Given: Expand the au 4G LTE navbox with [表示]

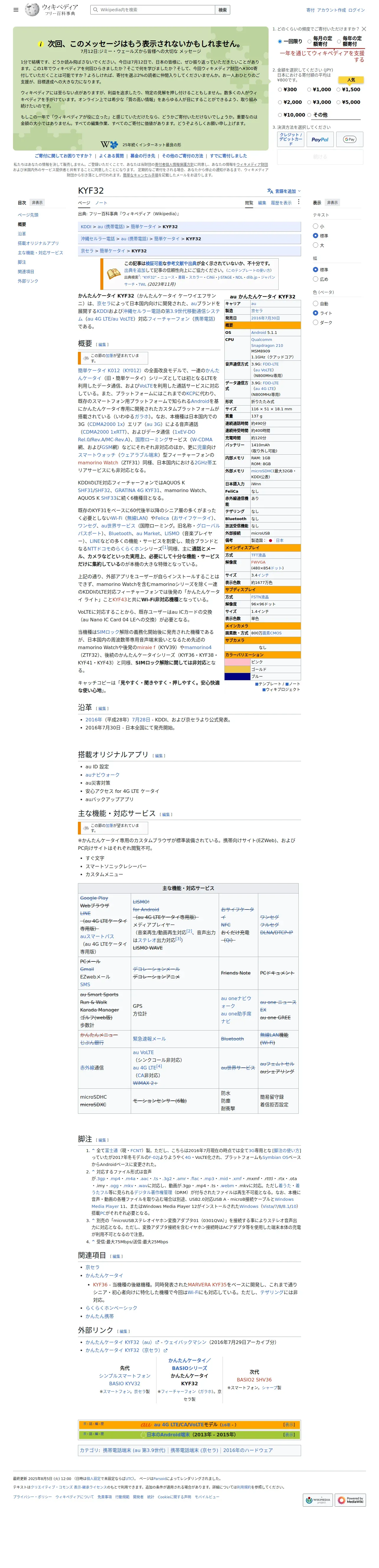Looking at the screenshot, I should 289,1424.
